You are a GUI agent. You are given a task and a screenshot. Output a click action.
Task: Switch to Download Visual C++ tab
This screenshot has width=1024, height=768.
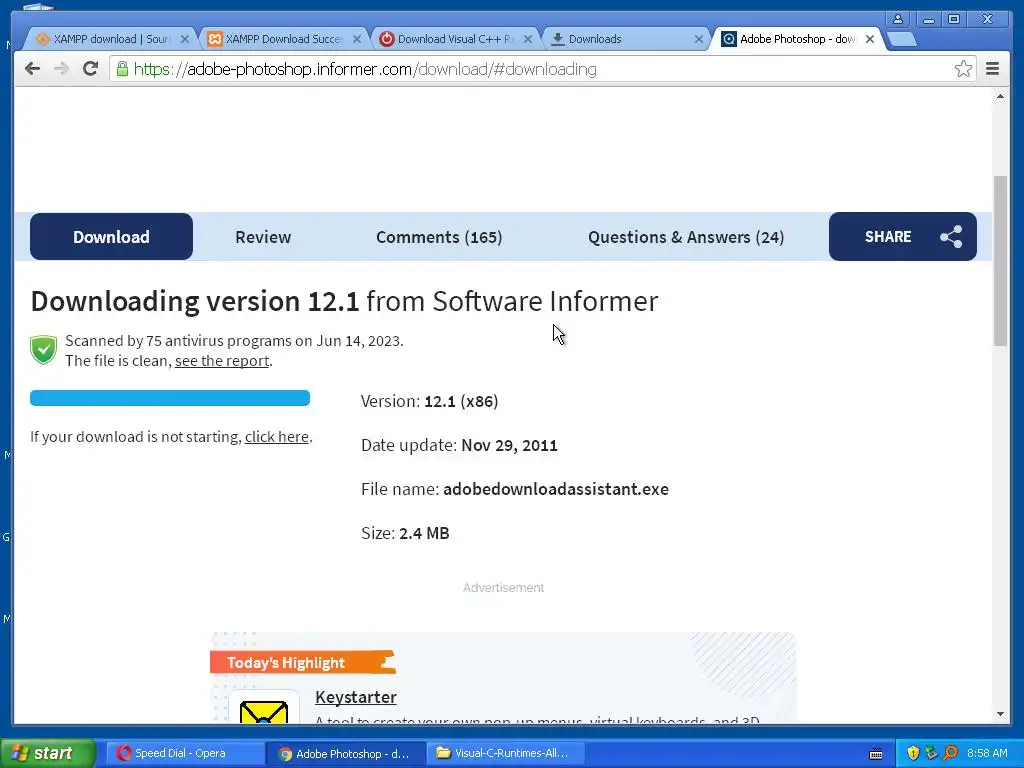click(x=454, y=39)
